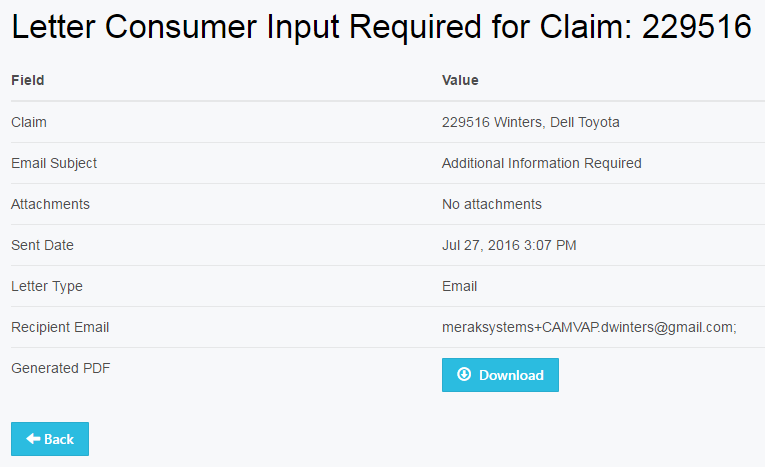This screenshot has height=467, width=765.
Task: Click the left arrow icon on Back
Action: point(33,439)
